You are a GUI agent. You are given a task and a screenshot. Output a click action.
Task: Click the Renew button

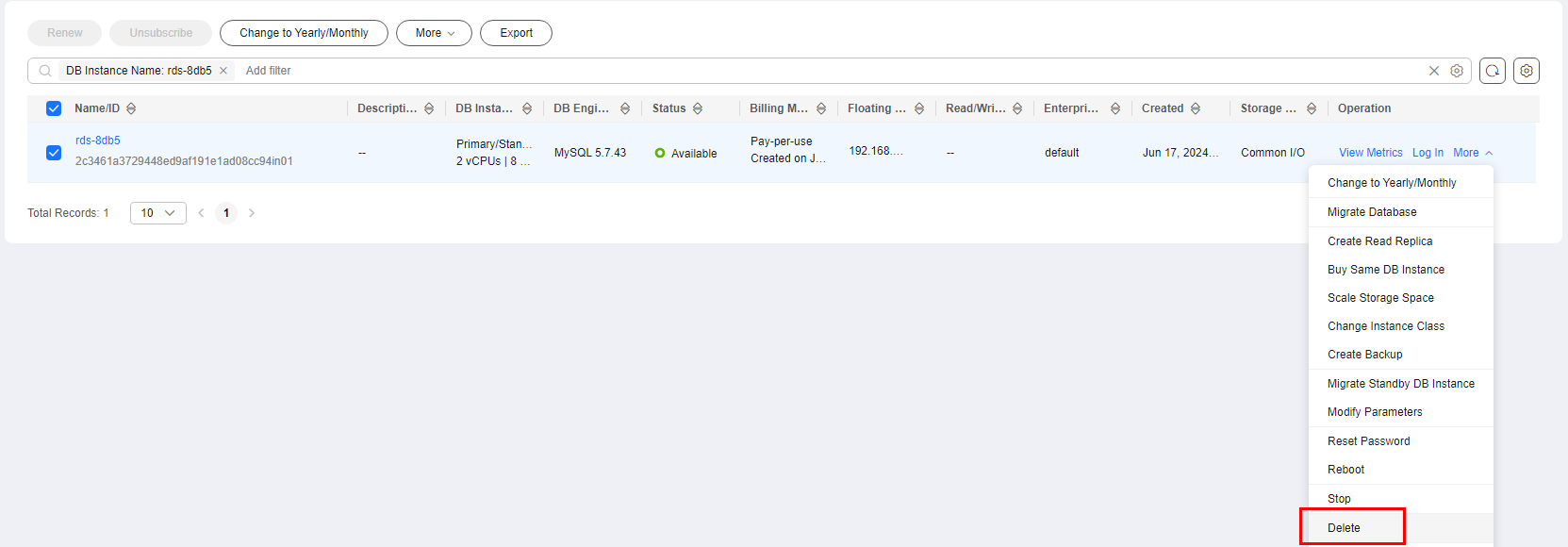(x=65, y=33)
